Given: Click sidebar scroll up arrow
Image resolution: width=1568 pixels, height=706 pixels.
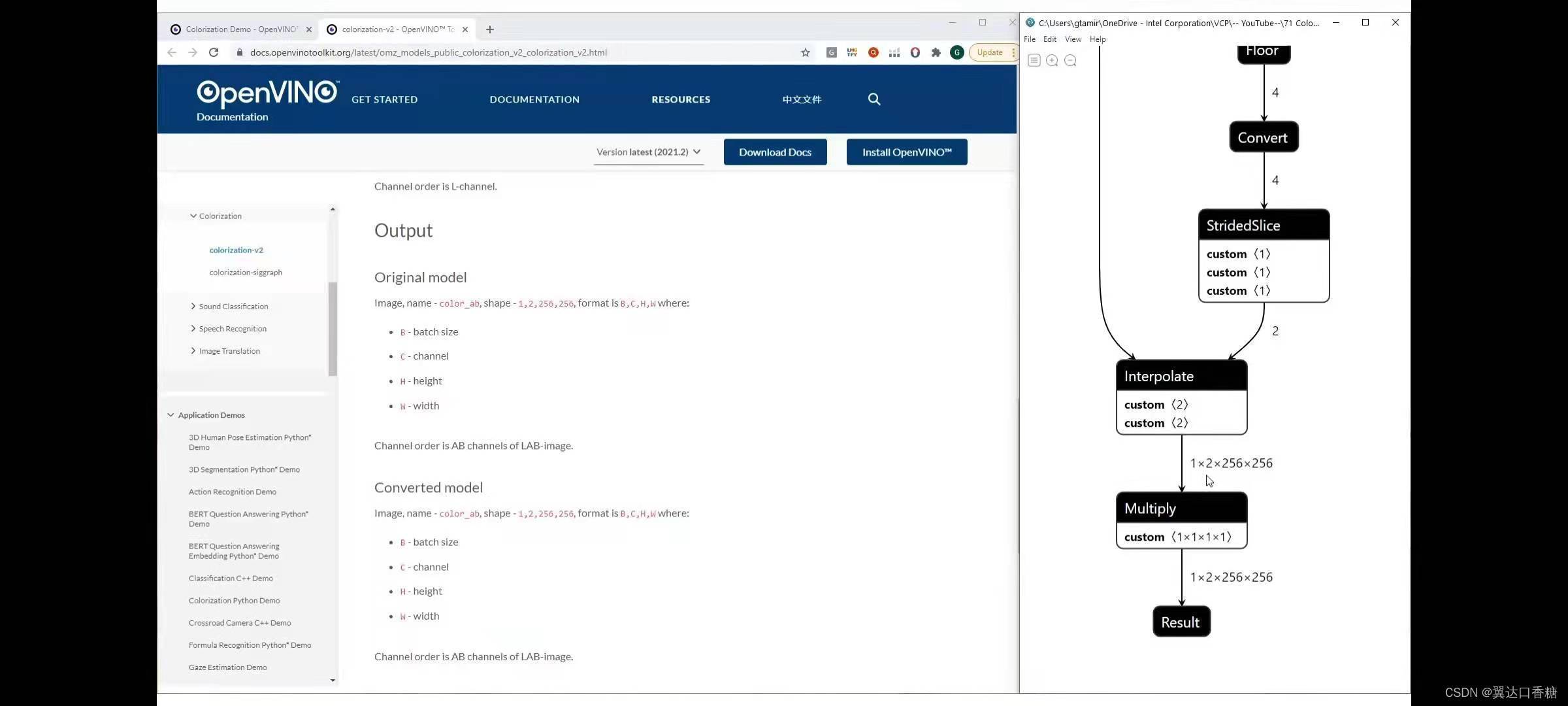Looking at the screenshot, I should click(333, 209).
